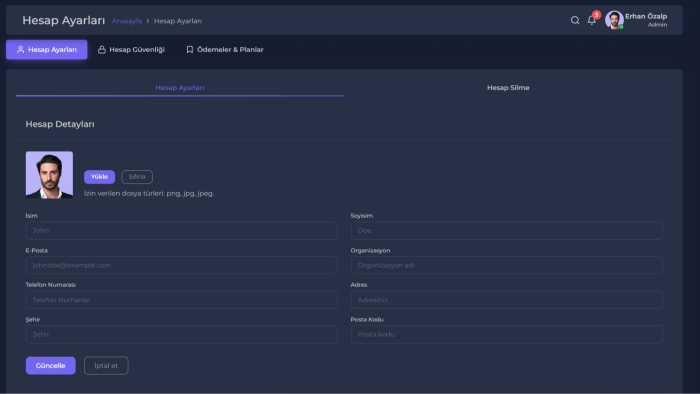The image size is (700, 394).
Task: Open the Hesap Silme sub-tab
Action: pos(508,87)
